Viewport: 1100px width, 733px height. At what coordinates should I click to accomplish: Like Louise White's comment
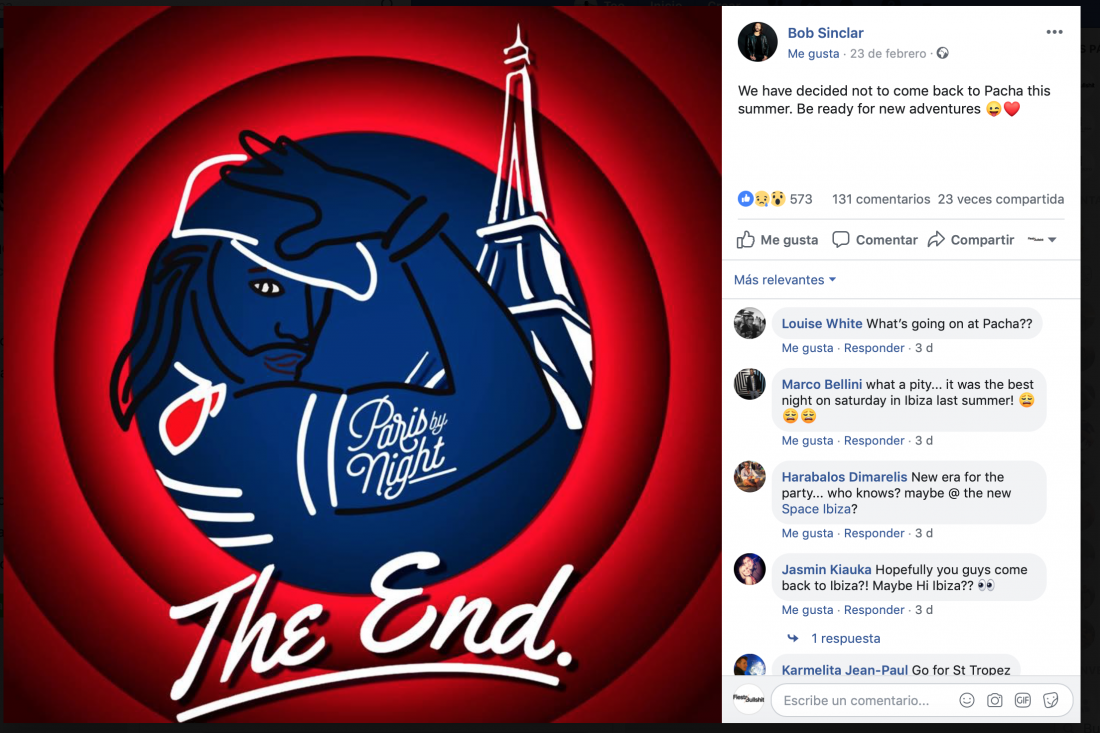[807, 348]
